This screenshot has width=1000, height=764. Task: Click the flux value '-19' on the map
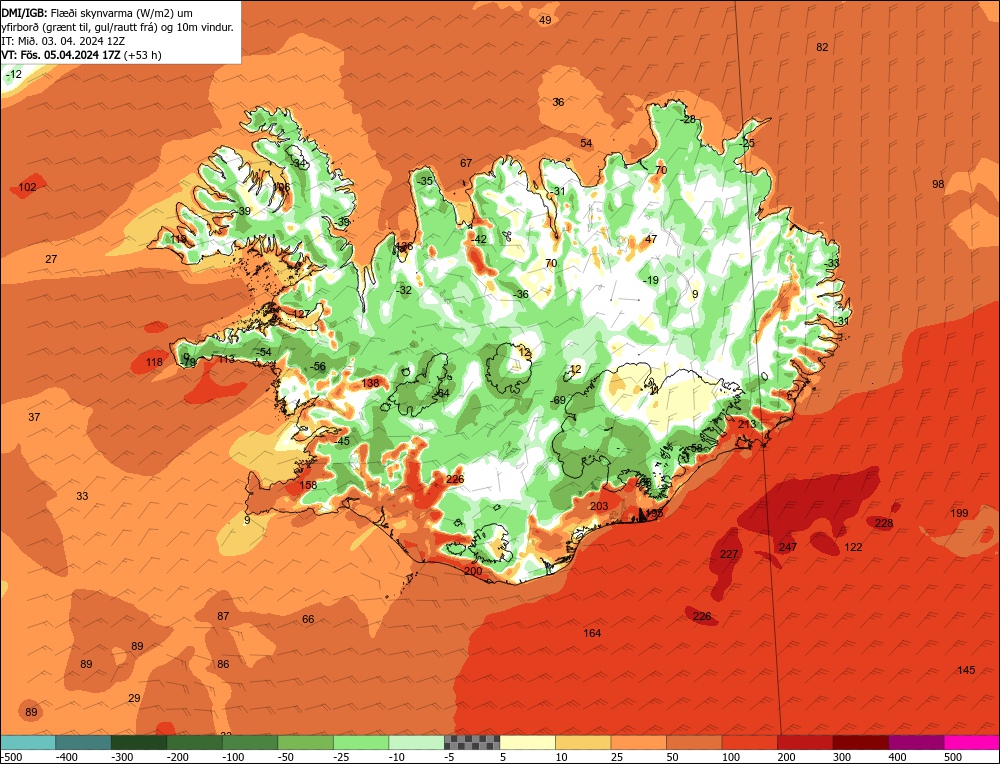(x=650, y=281)
